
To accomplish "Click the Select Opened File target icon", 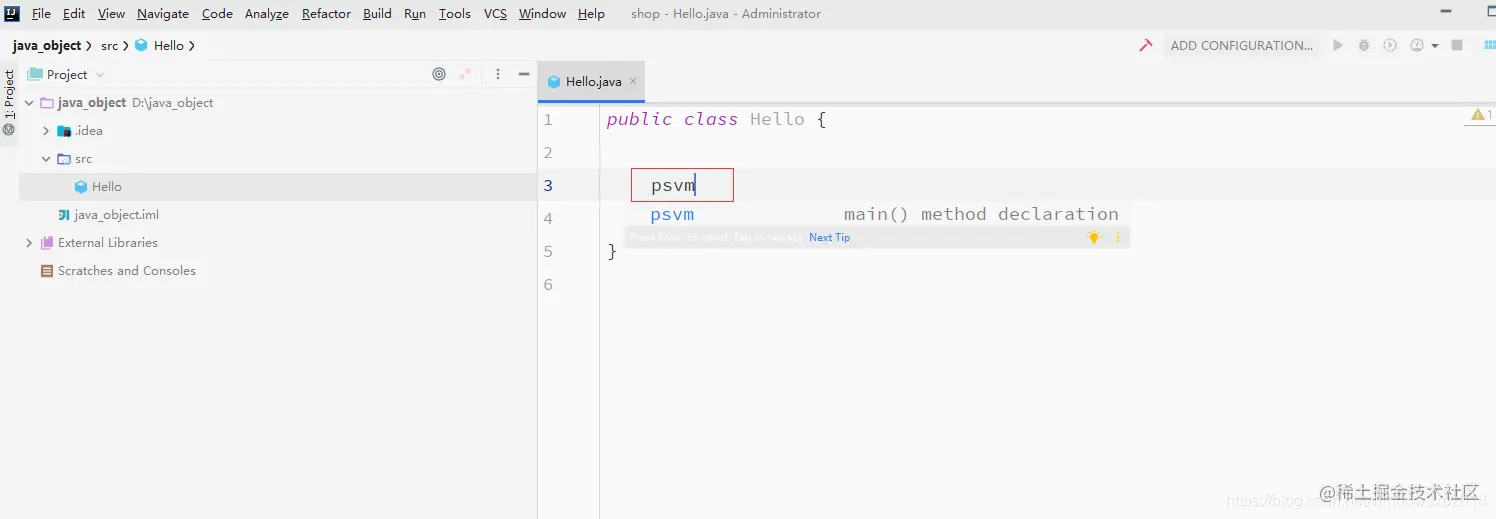I will point(439,74).
